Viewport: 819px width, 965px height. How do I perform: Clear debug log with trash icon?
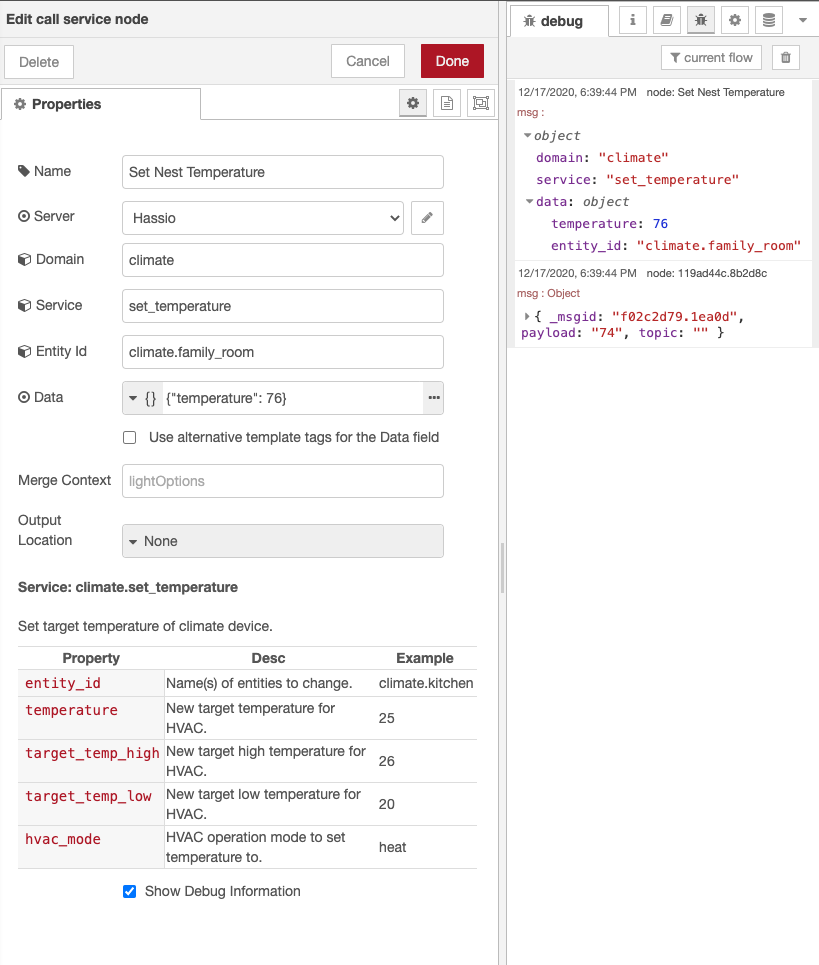tap(786, 58)
